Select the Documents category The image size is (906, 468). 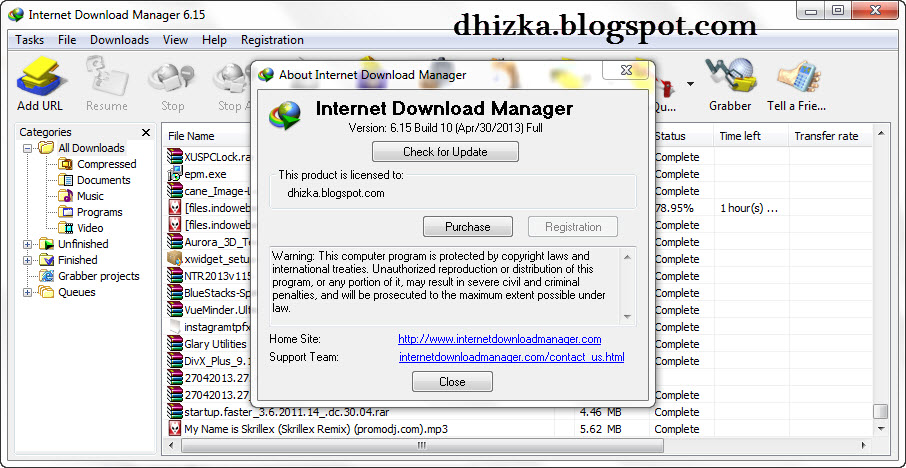(103, 180)
